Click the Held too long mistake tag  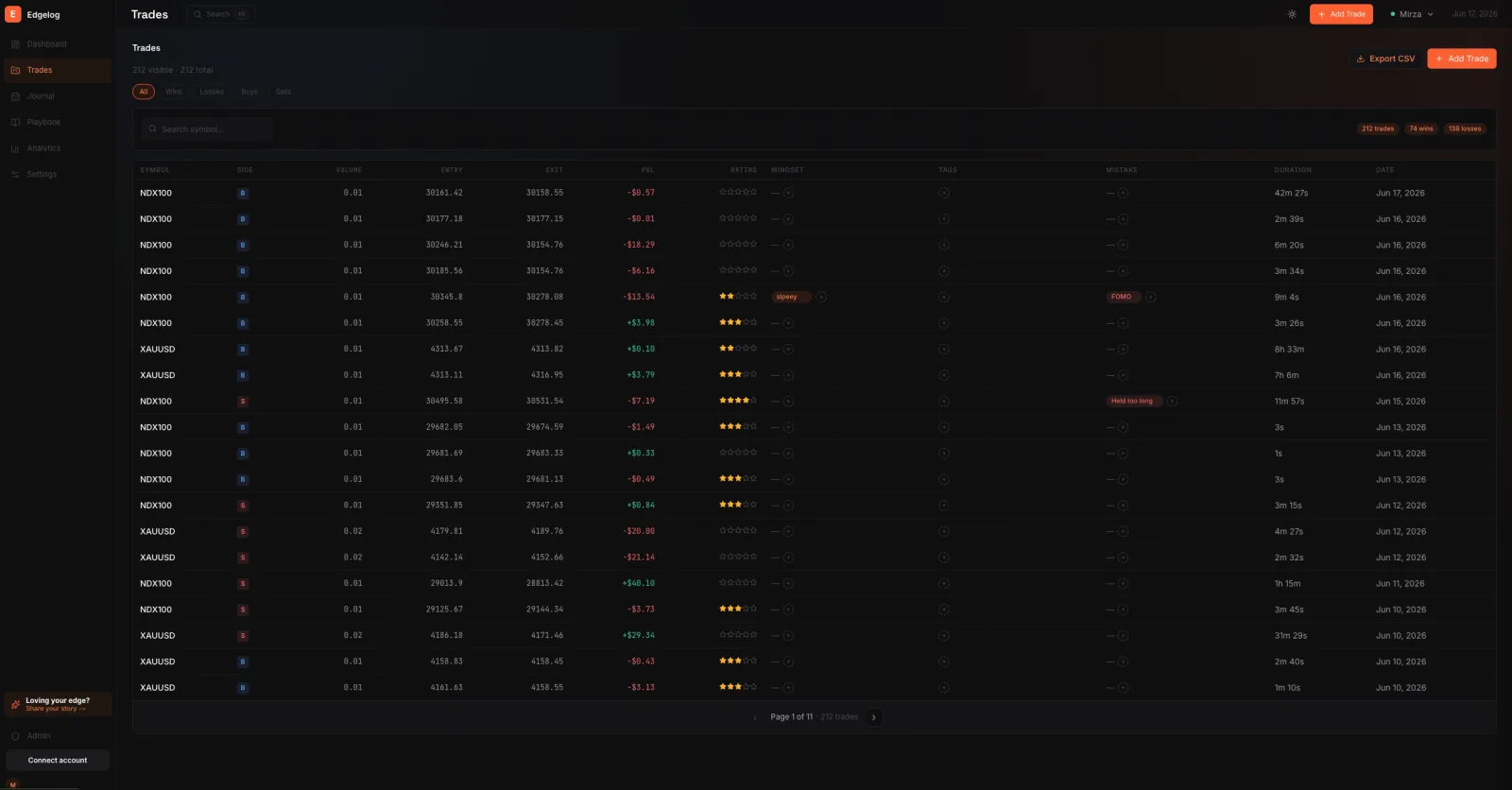[x=1133, y=402]
